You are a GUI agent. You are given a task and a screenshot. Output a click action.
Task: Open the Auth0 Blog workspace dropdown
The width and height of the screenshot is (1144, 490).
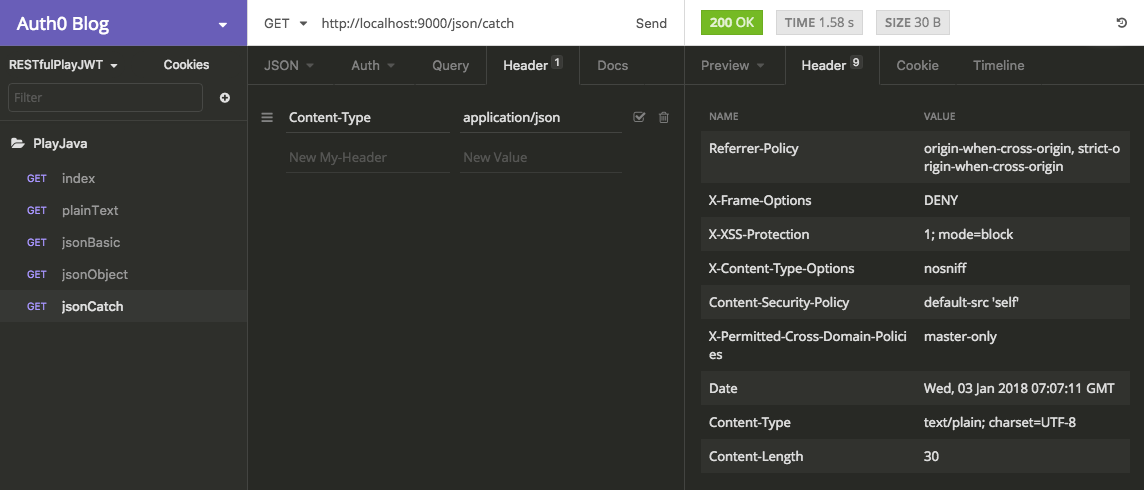222,25
